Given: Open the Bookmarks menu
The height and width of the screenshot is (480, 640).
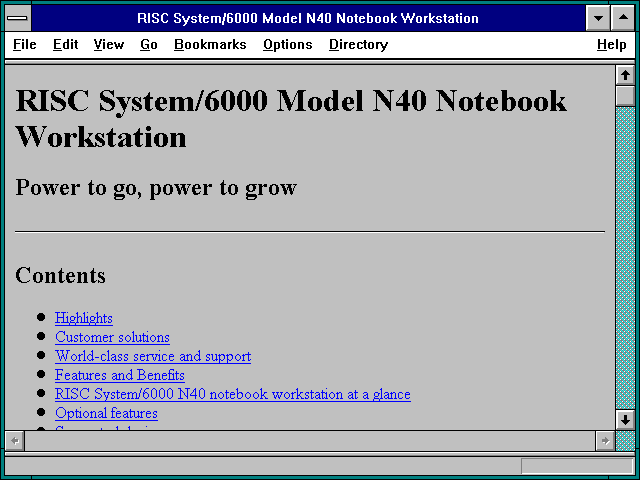Looking at the screenshot, I should (x=210, y=44).
